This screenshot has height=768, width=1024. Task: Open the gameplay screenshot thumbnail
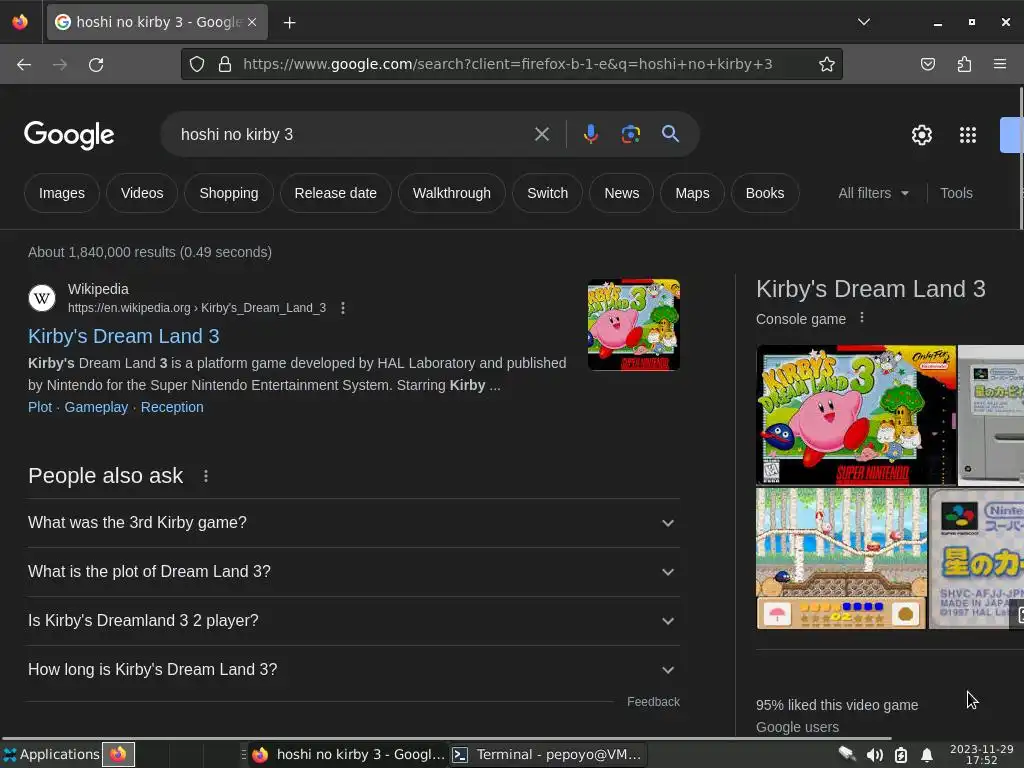(841, 558)
